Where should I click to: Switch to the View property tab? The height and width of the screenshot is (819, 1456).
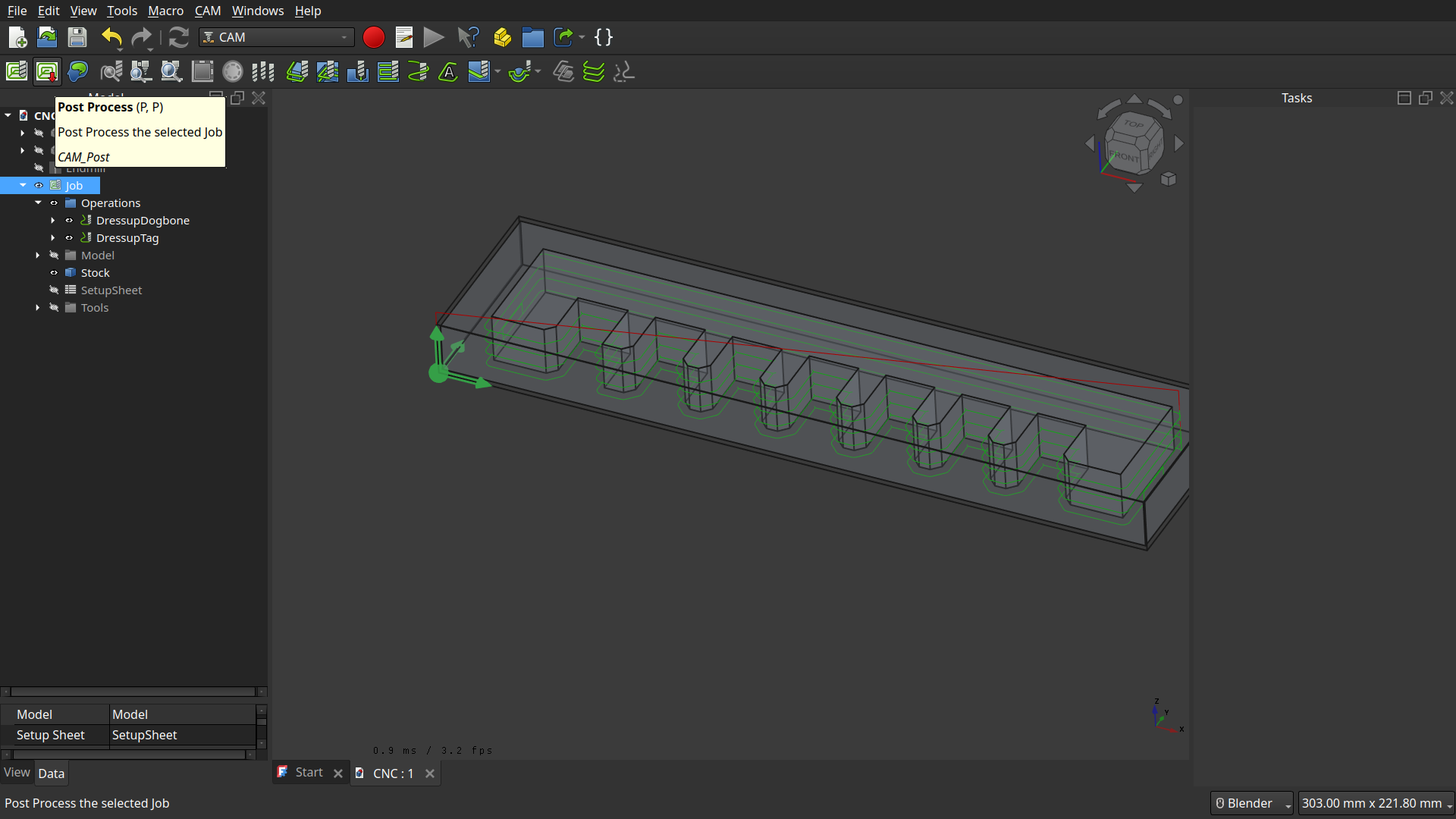tap(17, 773)
